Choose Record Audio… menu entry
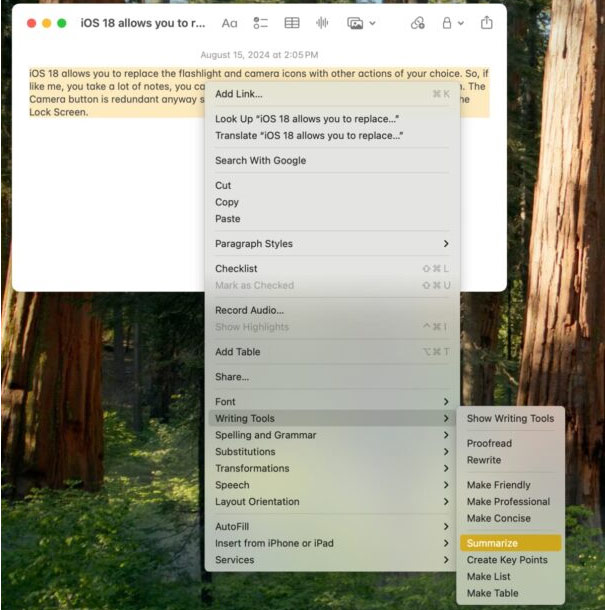Image resolution: width=605 pixels, height=610 pixels. point(332,310)
